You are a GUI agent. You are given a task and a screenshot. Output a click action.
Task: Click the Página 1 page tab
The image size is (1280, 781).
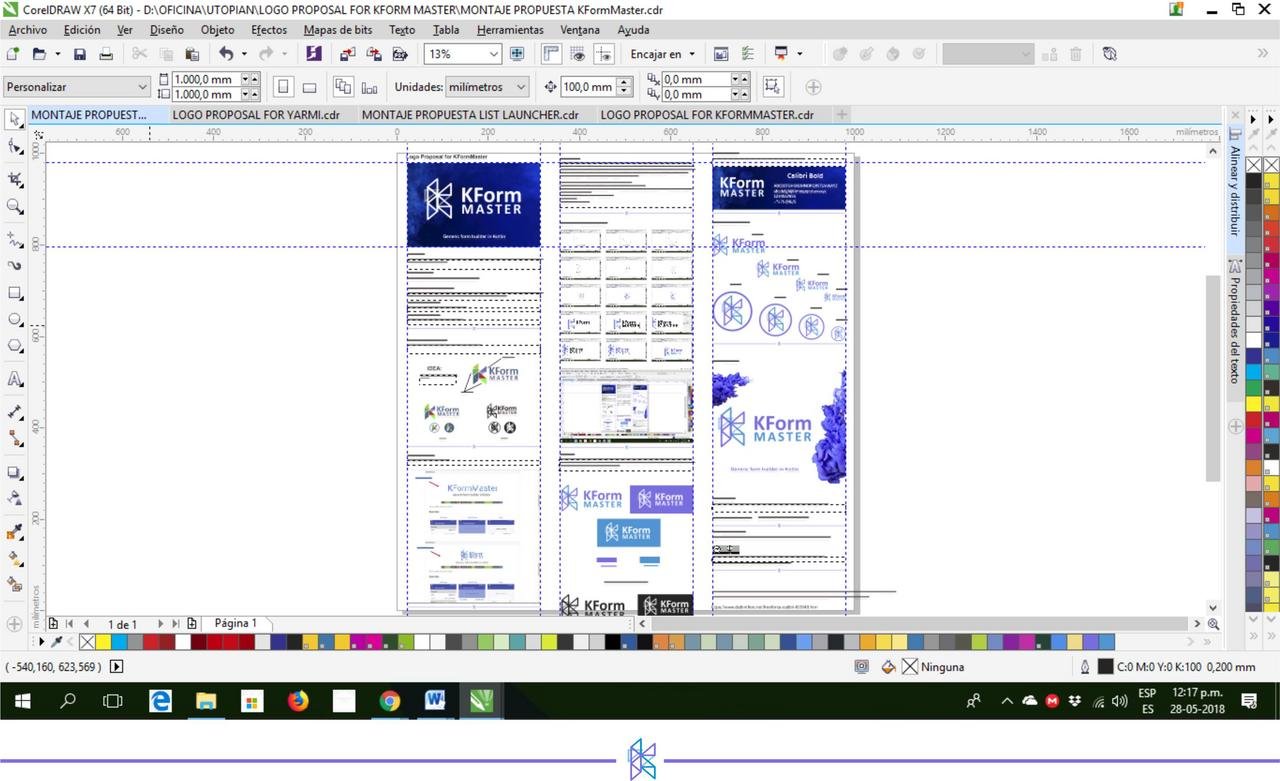point(236,623)
